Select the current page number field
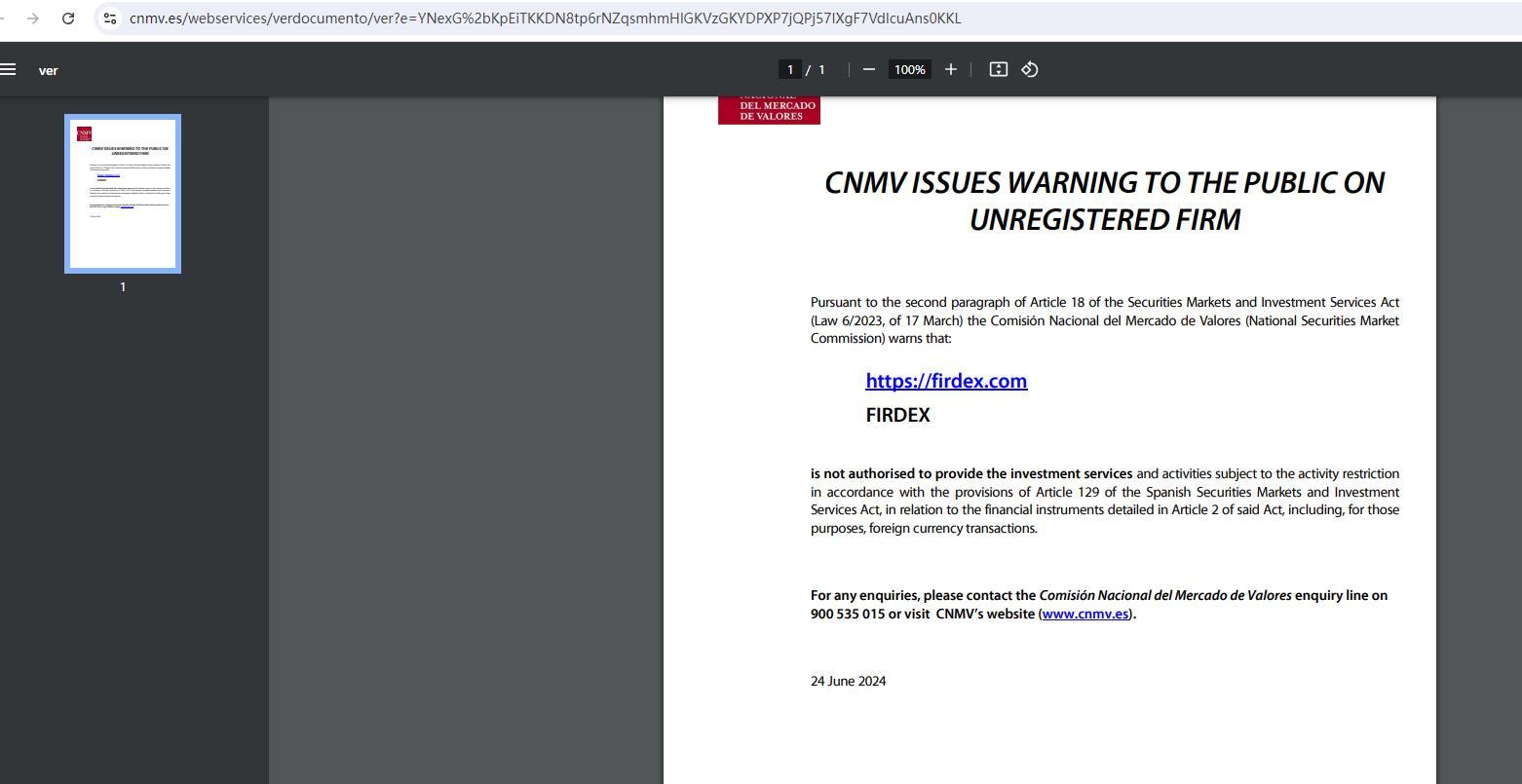The image size is (1522, 784). [789, 69]
